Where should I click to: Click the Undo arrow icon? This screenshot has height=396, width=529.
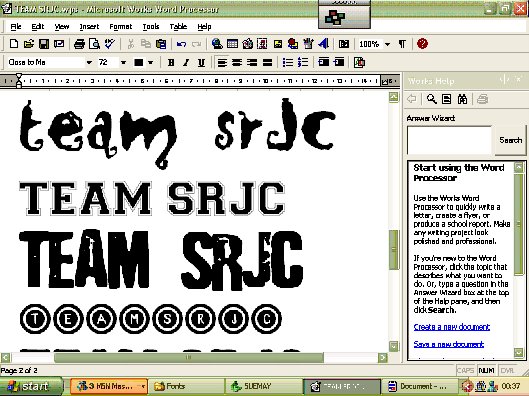181,44
